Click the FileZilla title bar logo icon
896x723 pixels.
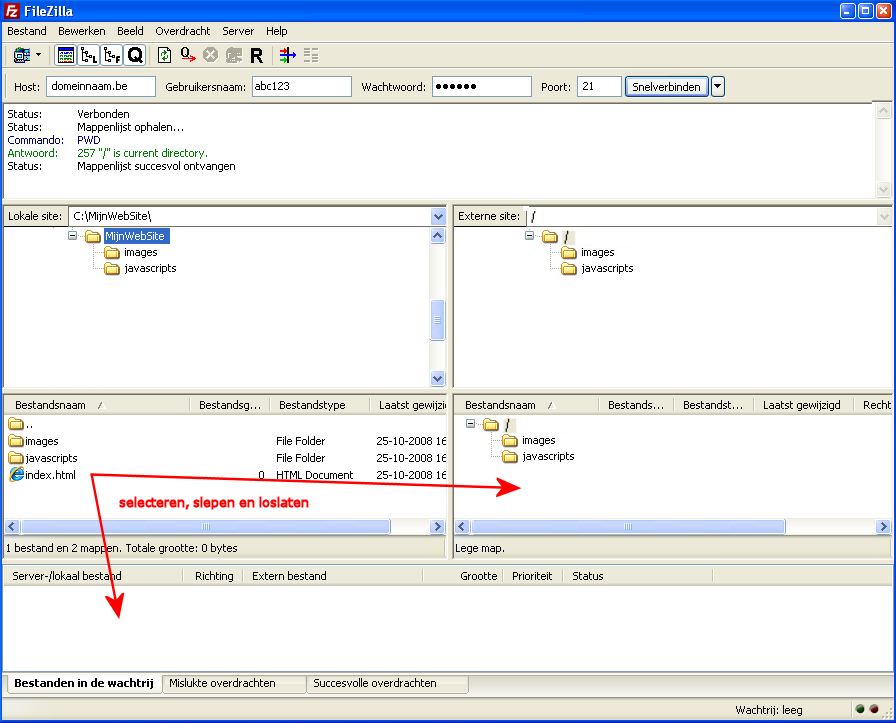[x=12, y=11]
